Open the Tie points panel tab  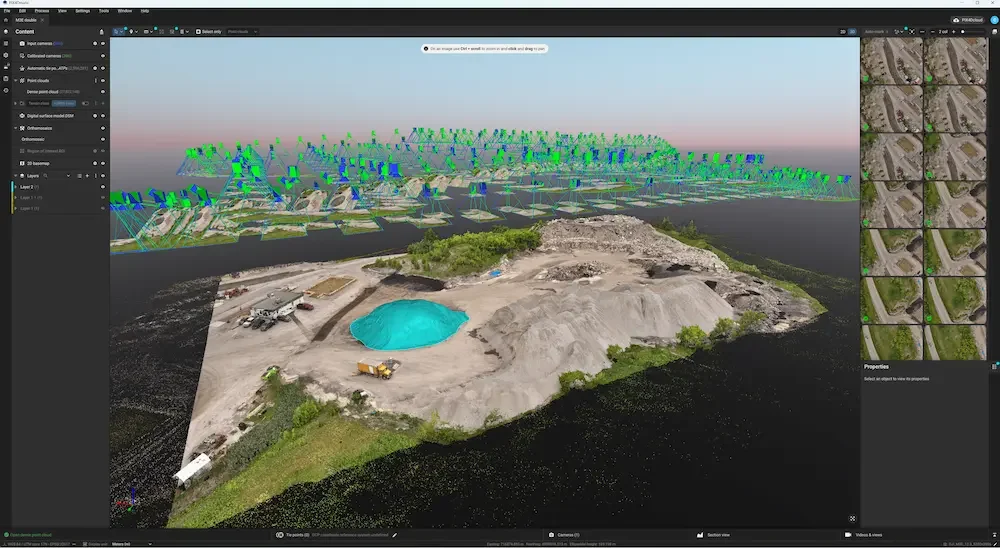point(293,535)
